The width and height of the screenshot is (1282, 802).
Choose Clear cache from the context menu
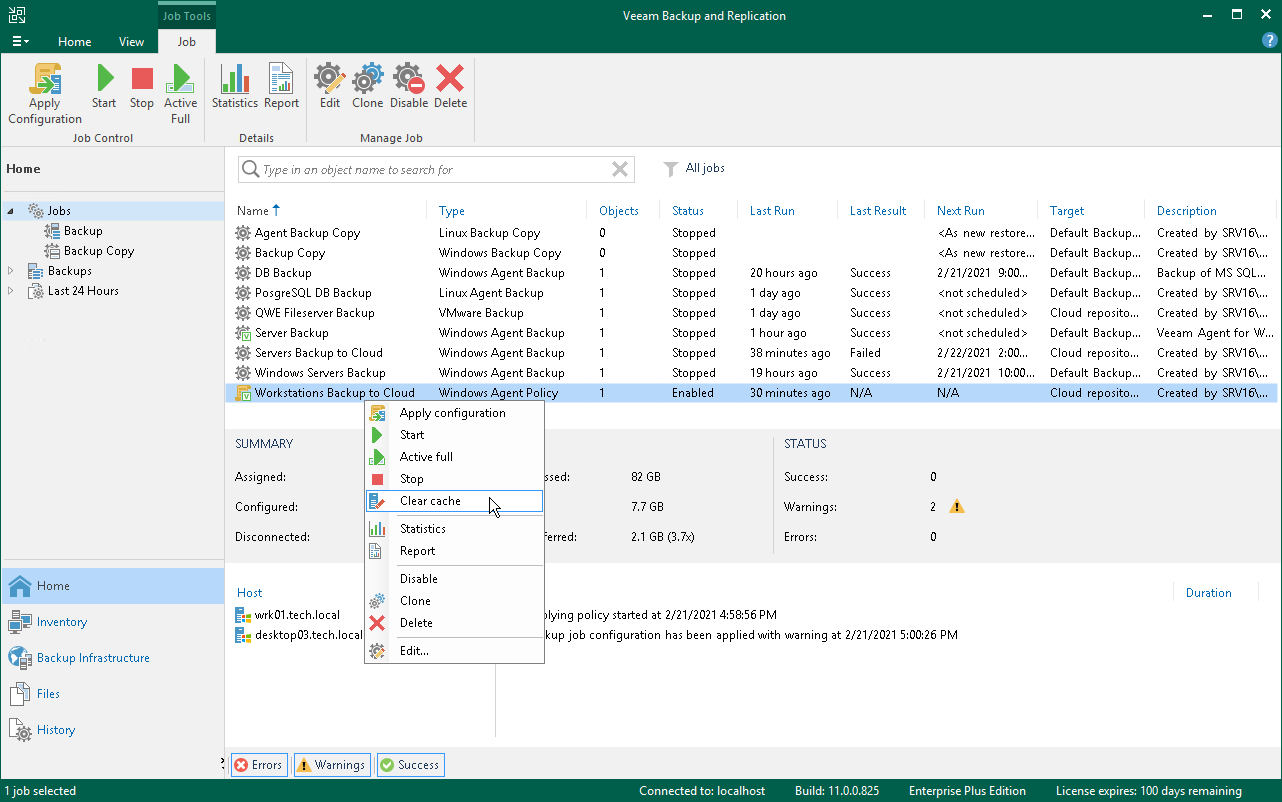454,501
